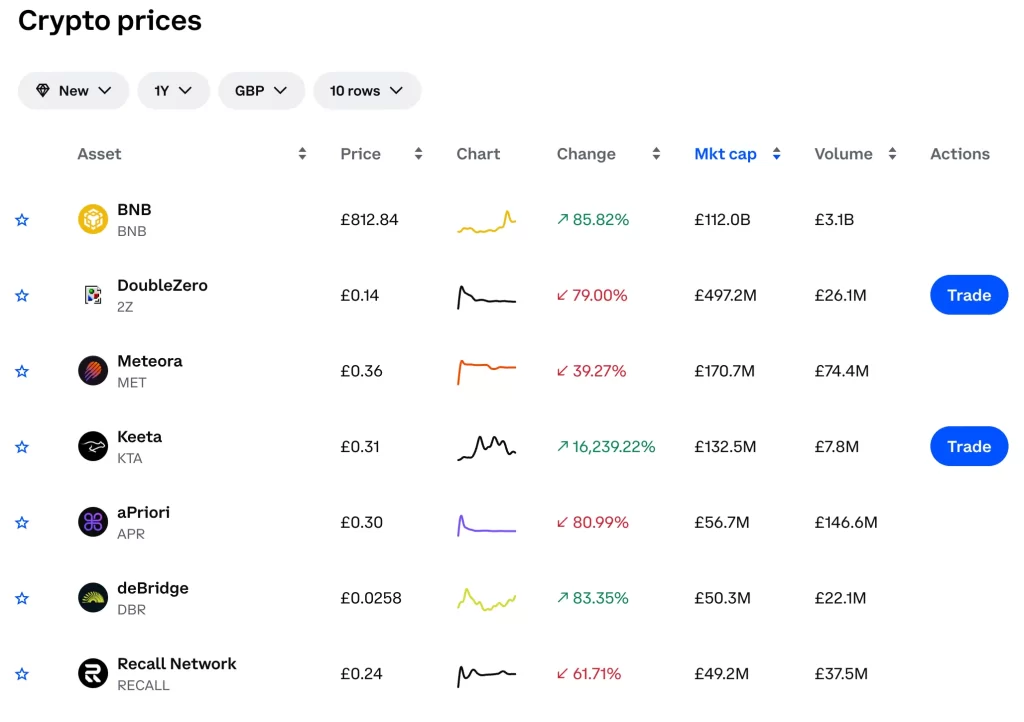The width and height of the screenshot is (1024, 722).
Task: Click the Volume sort arrows
Action: pyautogui.click(x=893, y=154)
